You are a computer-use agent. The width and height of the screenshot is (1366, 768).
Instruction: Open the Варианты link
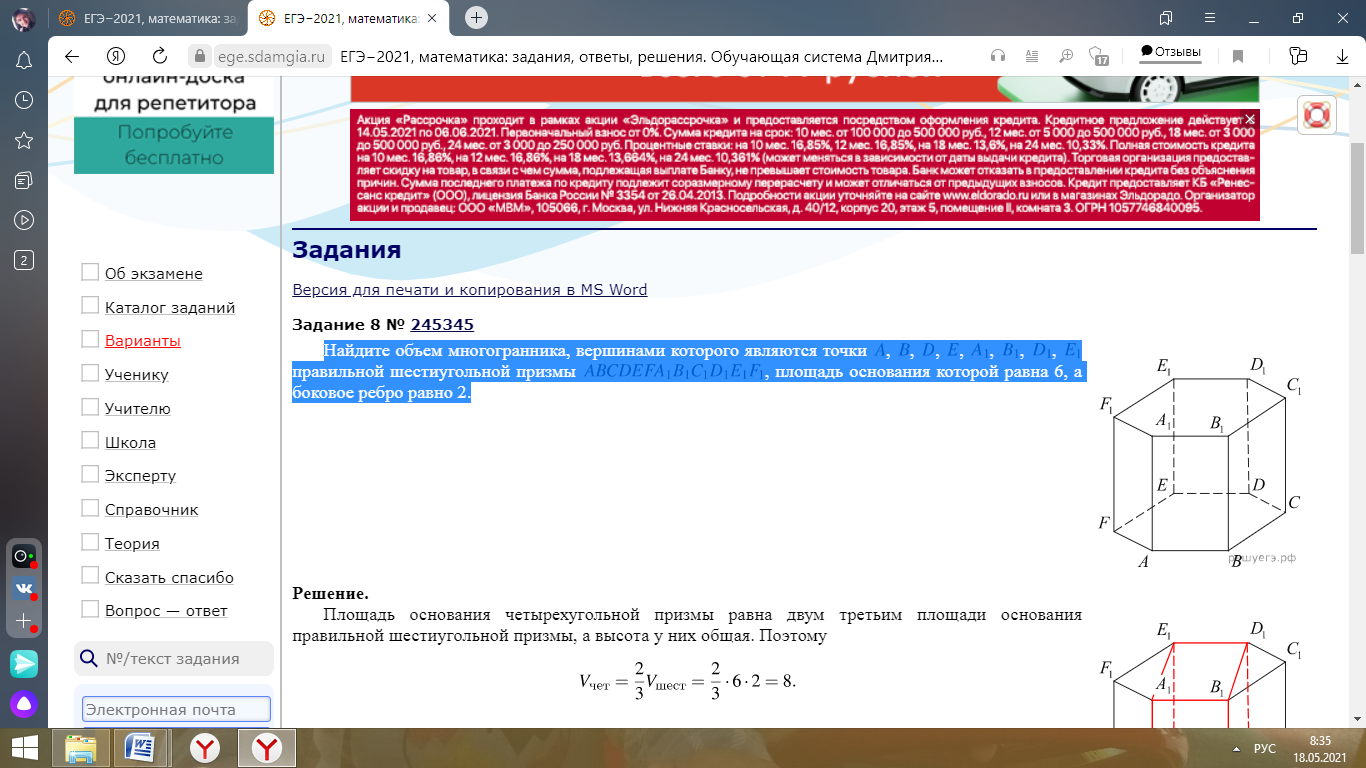[x=143, y=341]
